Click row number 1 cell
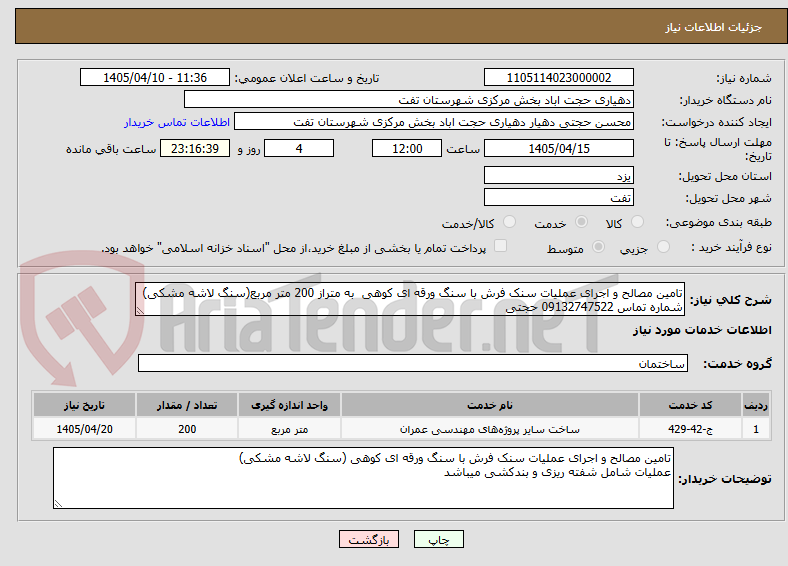The width and height of the screenshot is (788, 566). (756, 429)
